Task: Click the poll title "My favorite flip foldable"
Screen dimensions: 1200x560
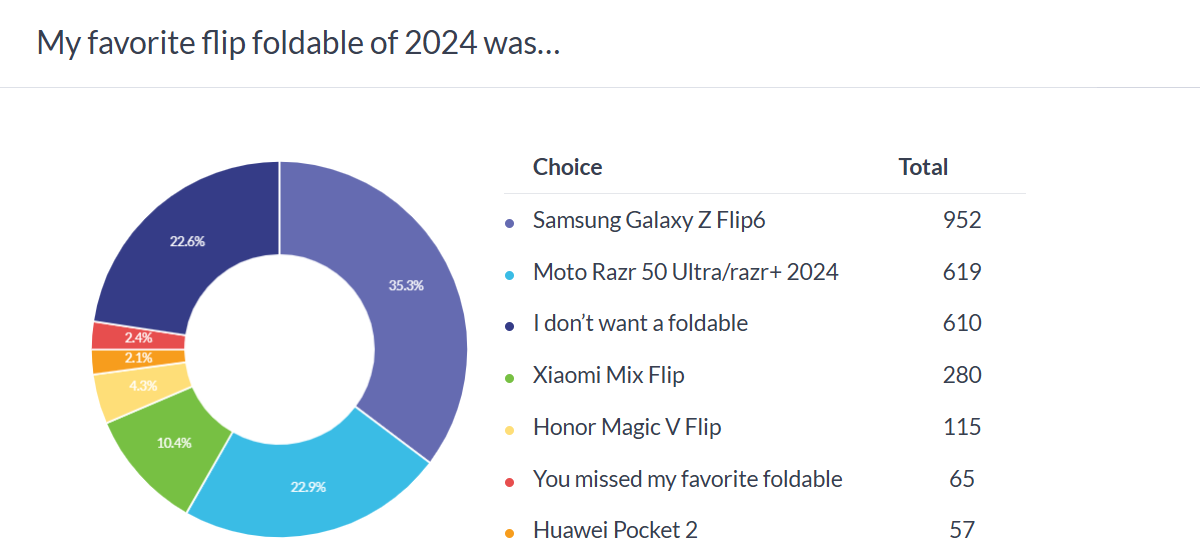Action: (x=297, y=43)
